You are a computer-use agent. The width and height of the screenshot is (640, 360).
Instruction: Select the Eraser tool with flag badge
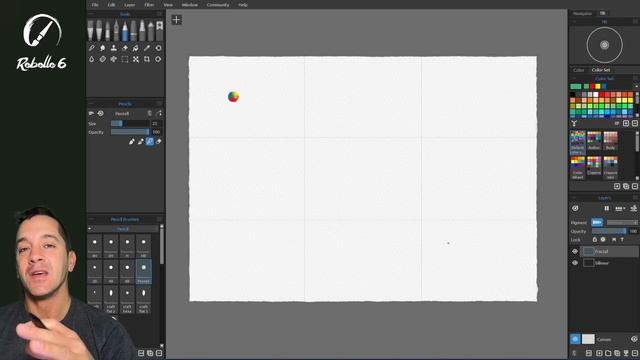(x=159, y=31)
